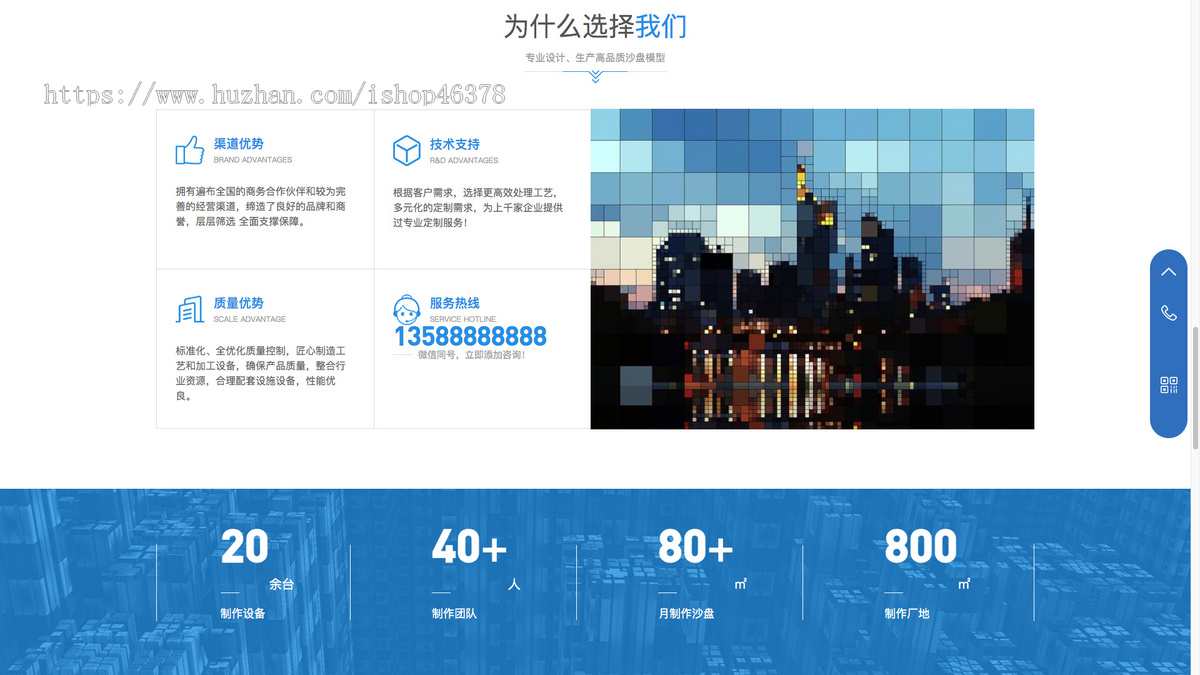Click the phone icon in floating sidebar
Viewport: 1200px width, 675px height.
[1168, 313]
